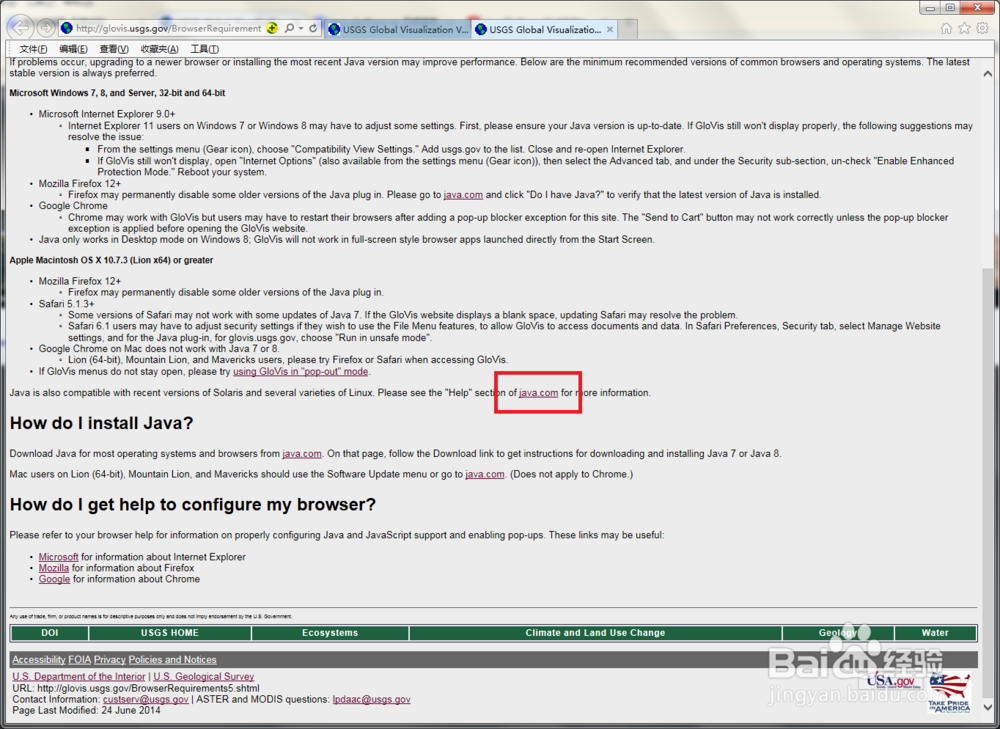Click the 'Google Chrome' item under Windows
Image resolution: width=1000 pixels, height=729 pixels.
[x=73, y=206]
